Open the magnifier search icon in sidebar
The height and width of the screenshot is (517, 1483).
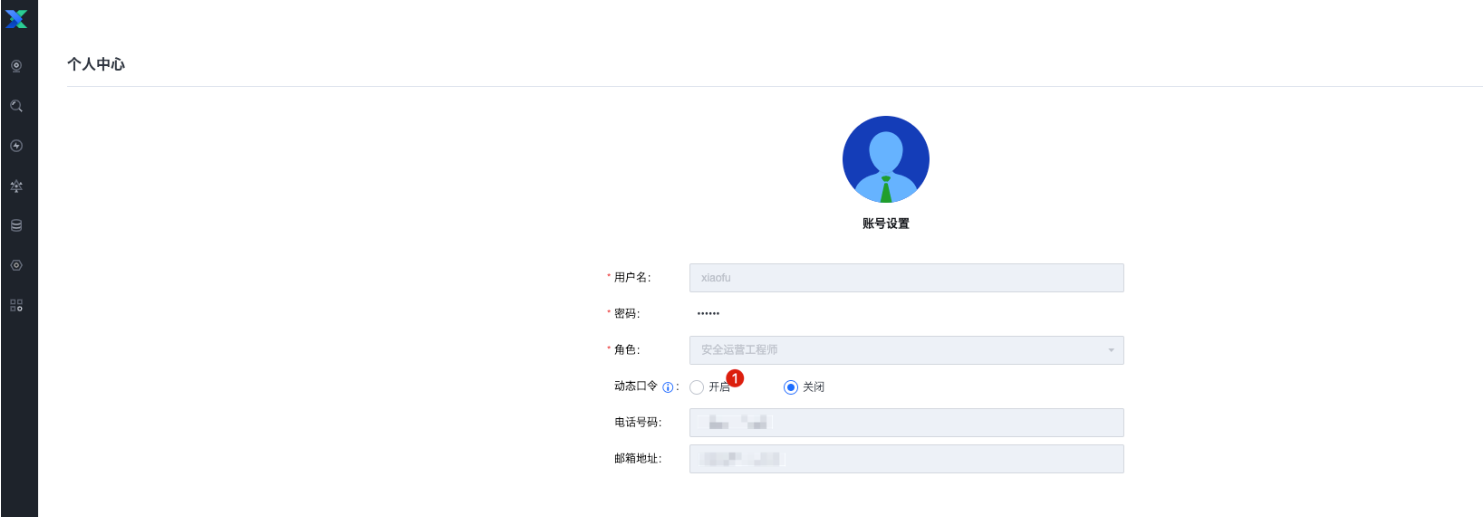pos(16,106)
